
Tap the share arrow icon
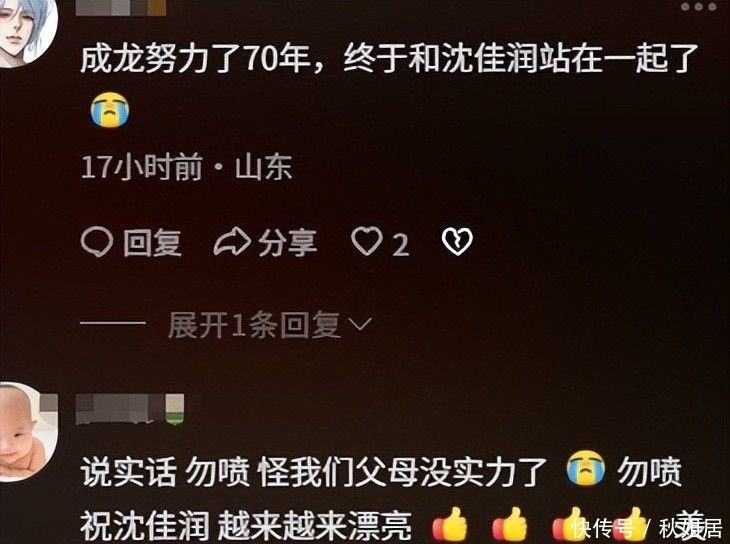(x=232, y=242)
